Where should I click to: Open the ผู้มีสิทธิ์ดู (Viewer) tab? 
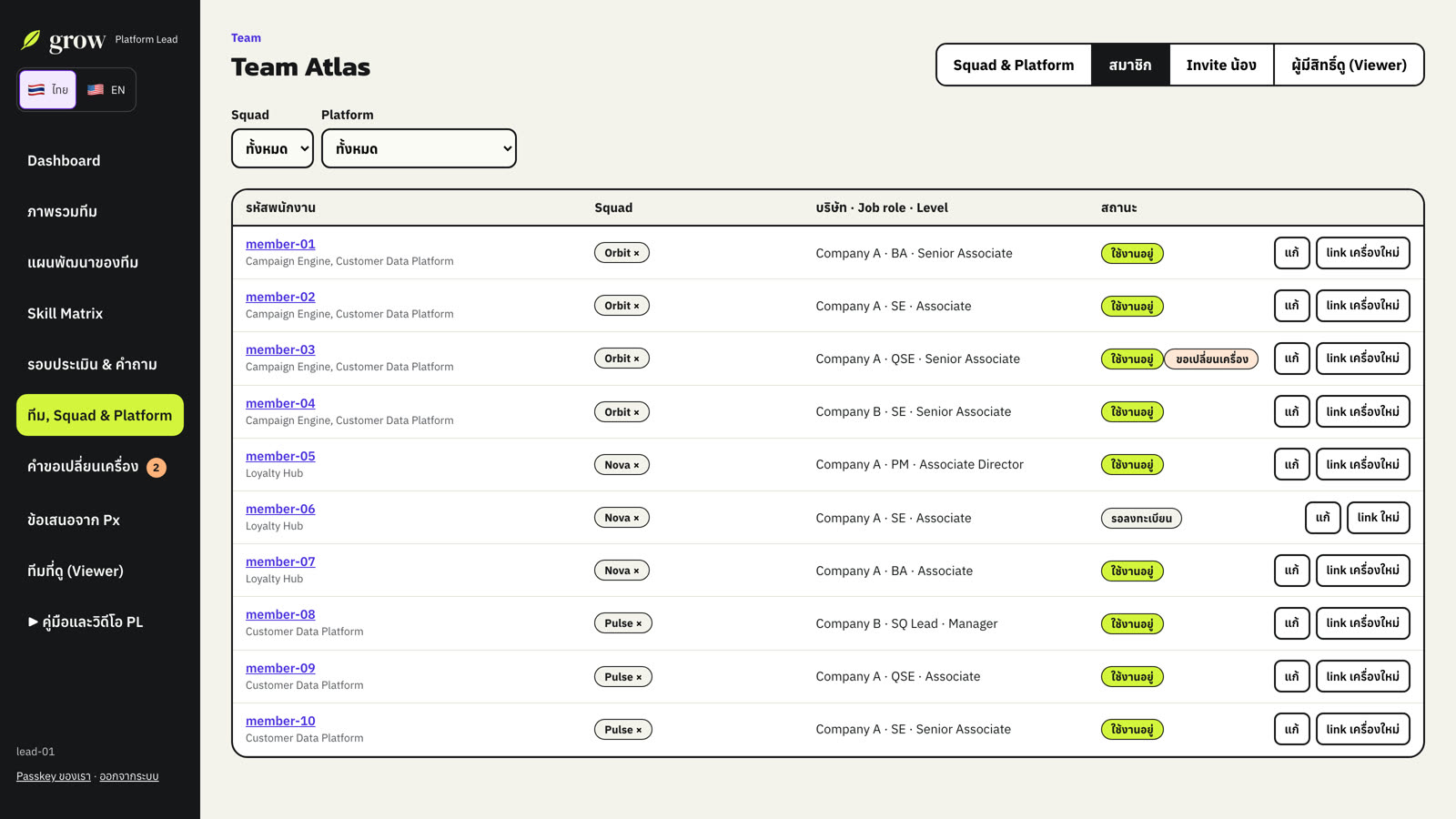tap(1349, 65)
